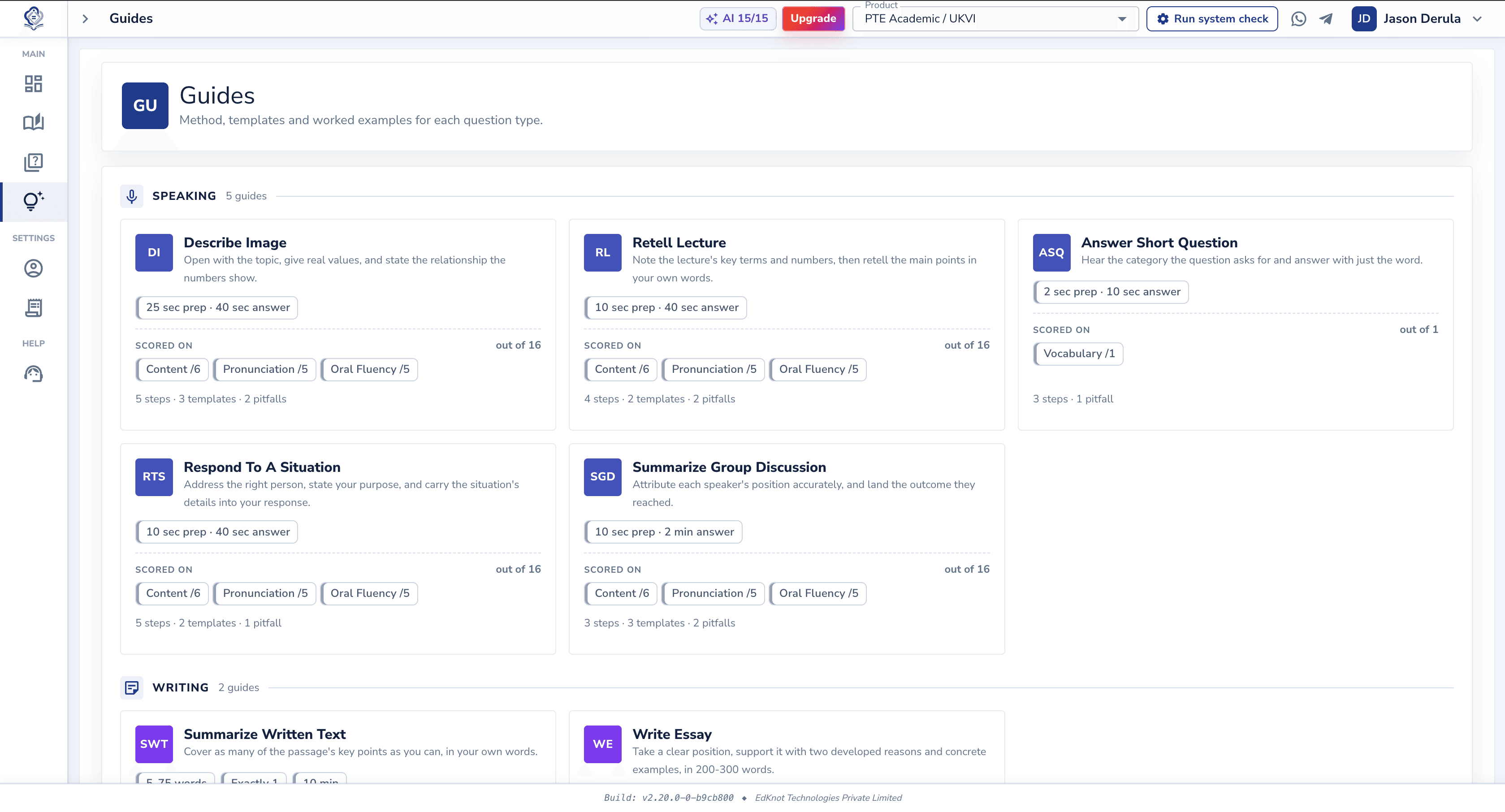Open the profile icon under Settings

[x=33, y=268]
